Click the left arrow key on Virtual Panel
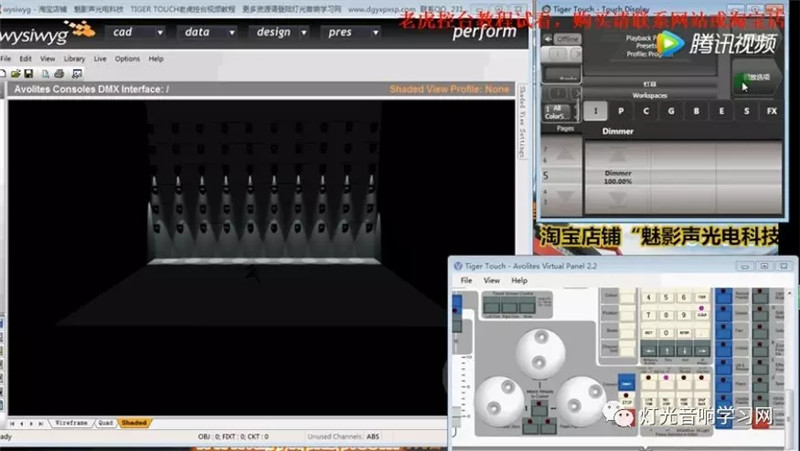This screenshot has height=451, width=800. click(x=649, y=351)
